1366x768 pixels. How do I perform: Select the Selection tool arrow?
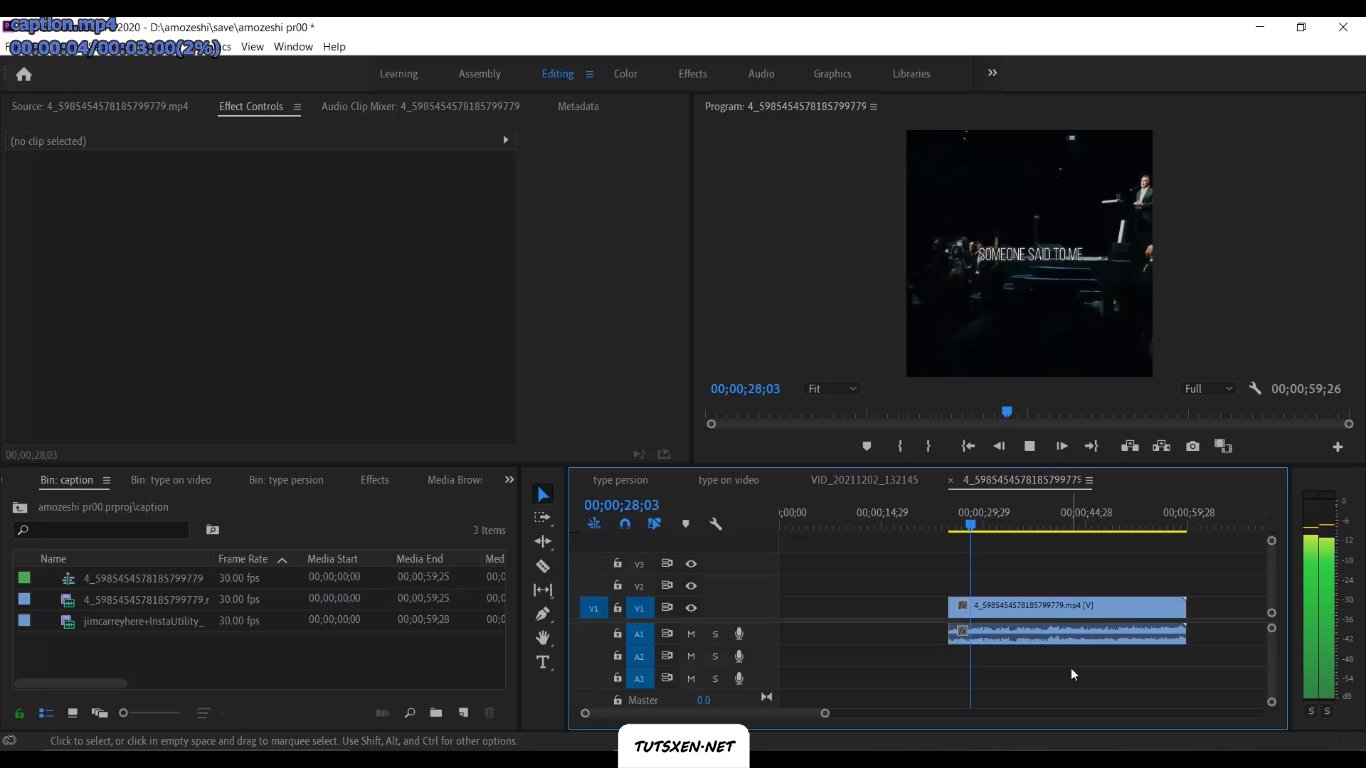pos(543,494)
